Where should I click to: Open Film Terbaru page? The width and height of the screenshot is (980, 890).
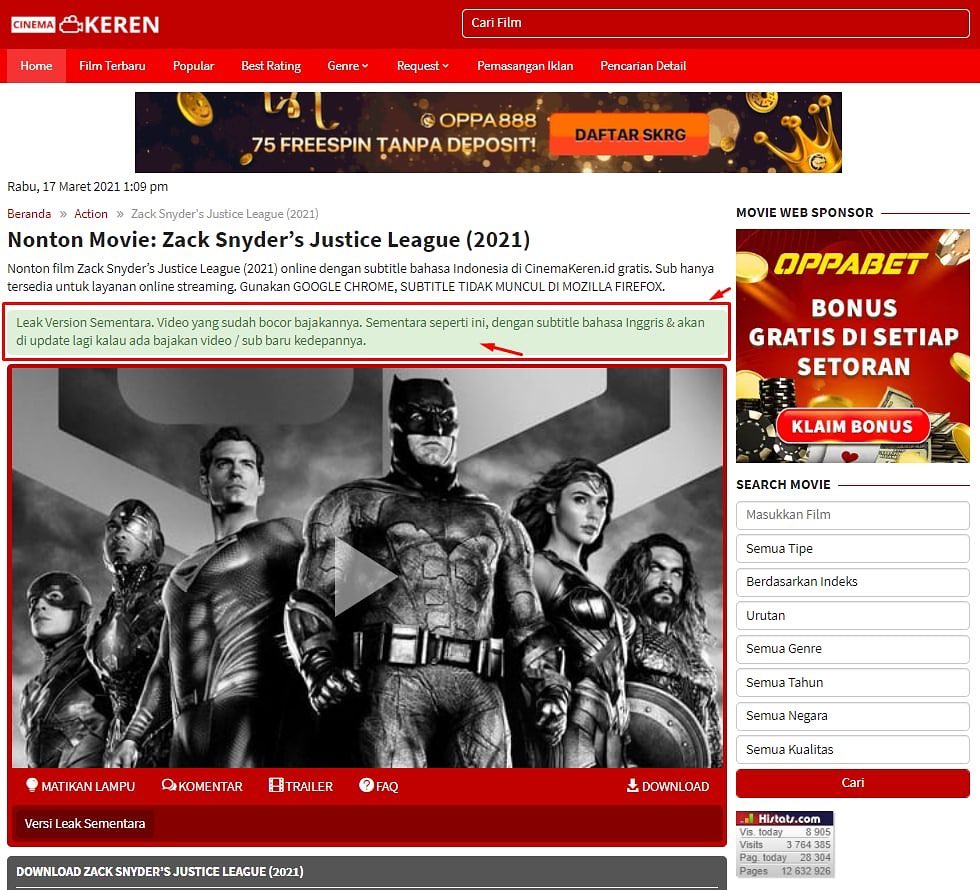(x=112, y=66)
